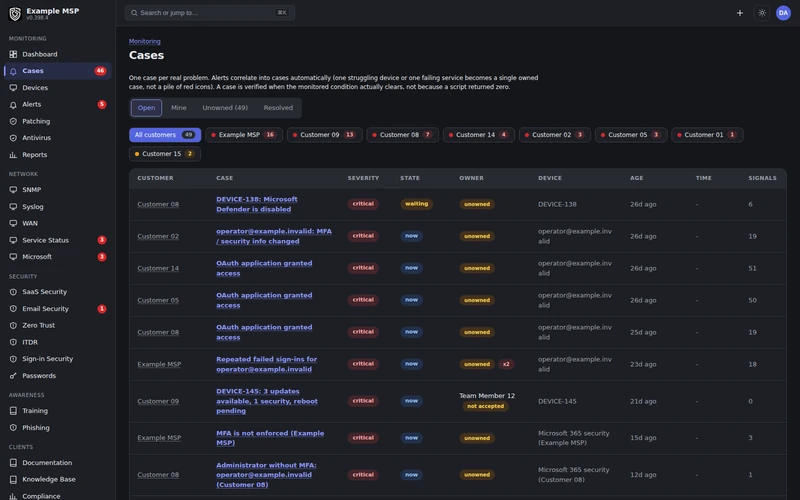Click the Monitoring breadcrumb link
800x500 pixels.
pyautogui.click(x=144, y=41)
